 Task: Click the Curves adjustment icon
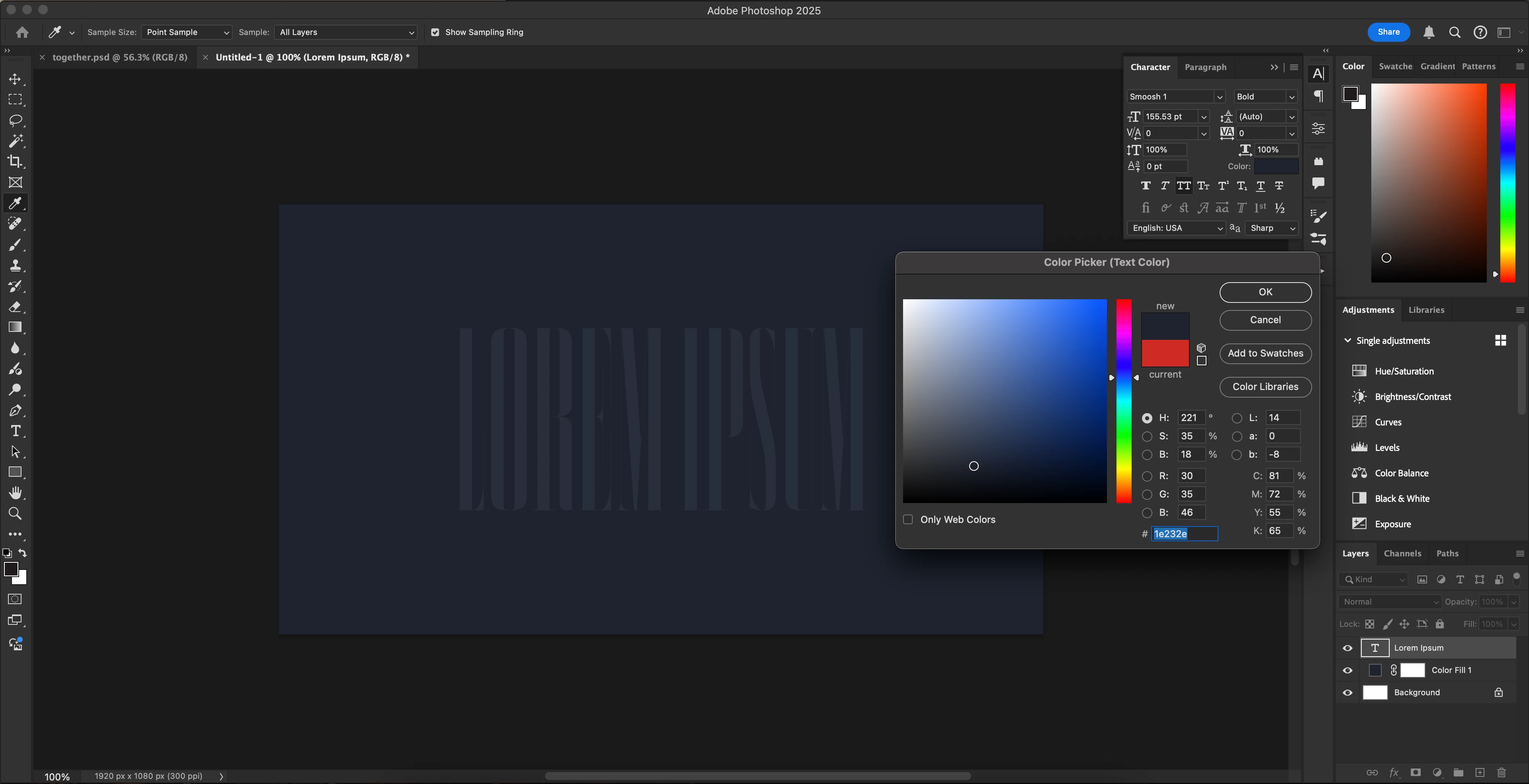click(1359, 422)
